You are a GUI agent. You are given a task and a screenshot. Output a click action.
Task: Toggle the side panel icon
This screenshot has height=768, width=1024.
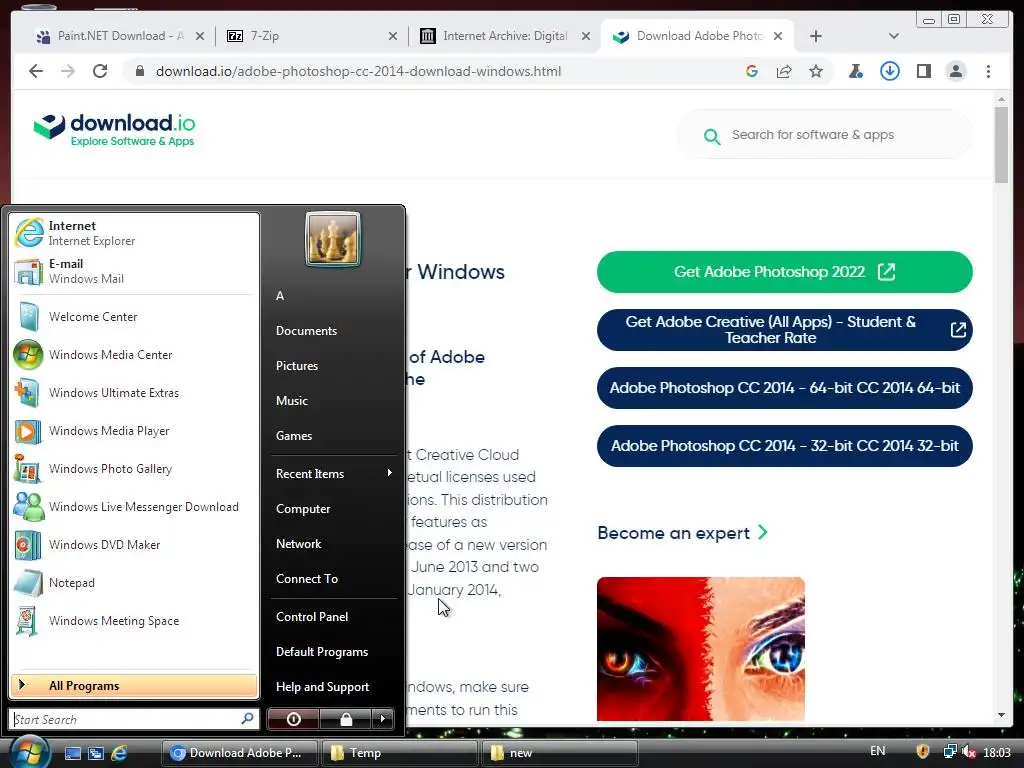(923, 71)
